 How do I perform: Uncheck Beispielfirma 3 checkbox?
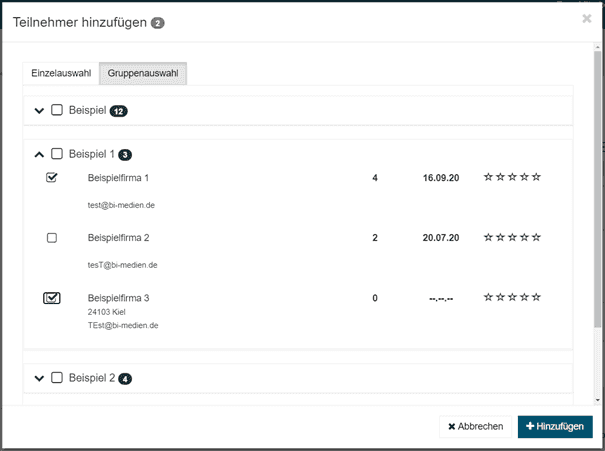52,298
